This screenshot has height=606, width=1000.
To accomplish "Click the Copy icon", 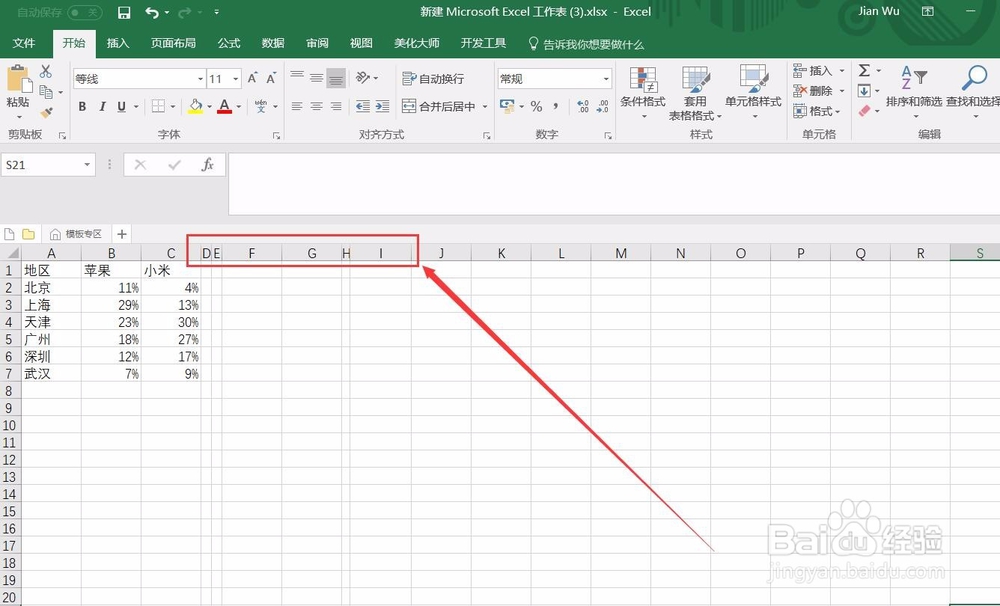I will pos(46,92).
